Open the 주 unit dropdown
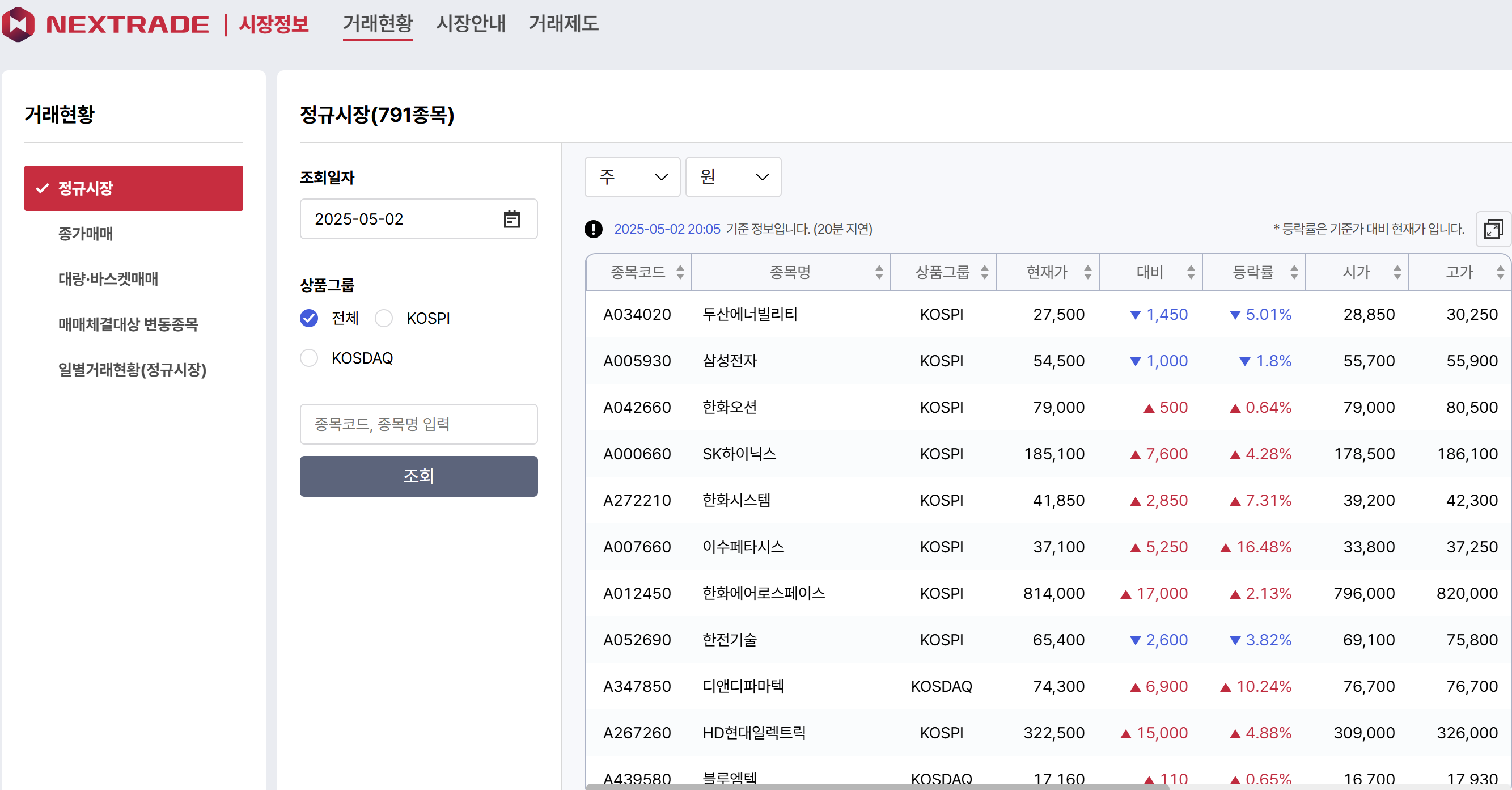 tap(632, 176)
